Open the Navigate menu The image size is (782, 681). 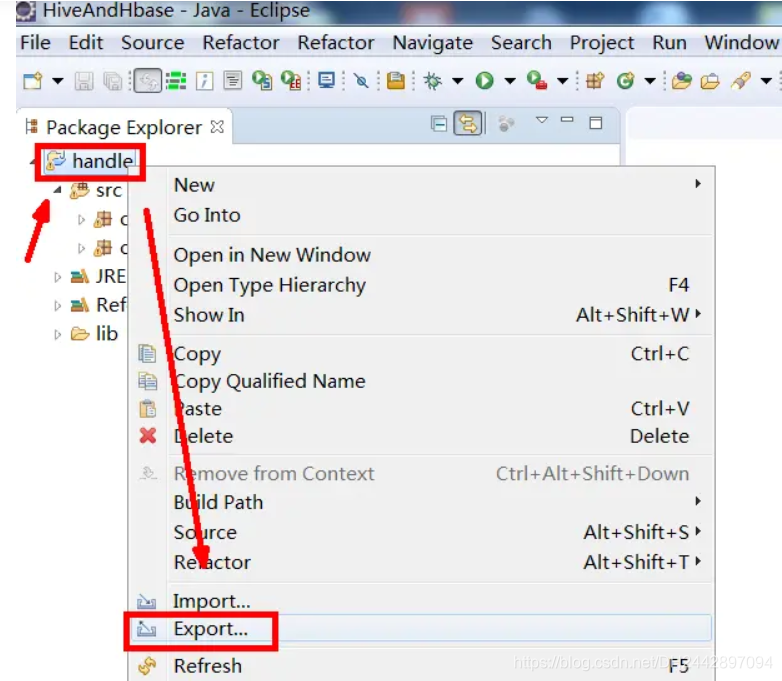pyautogui.click(x=432, y=43)
